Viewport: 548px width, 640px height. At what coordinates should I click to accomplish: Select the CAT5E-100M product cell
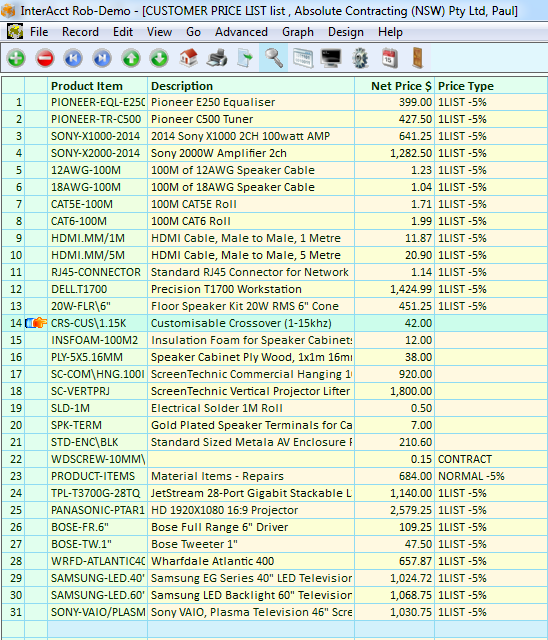(x=98, y=204)
